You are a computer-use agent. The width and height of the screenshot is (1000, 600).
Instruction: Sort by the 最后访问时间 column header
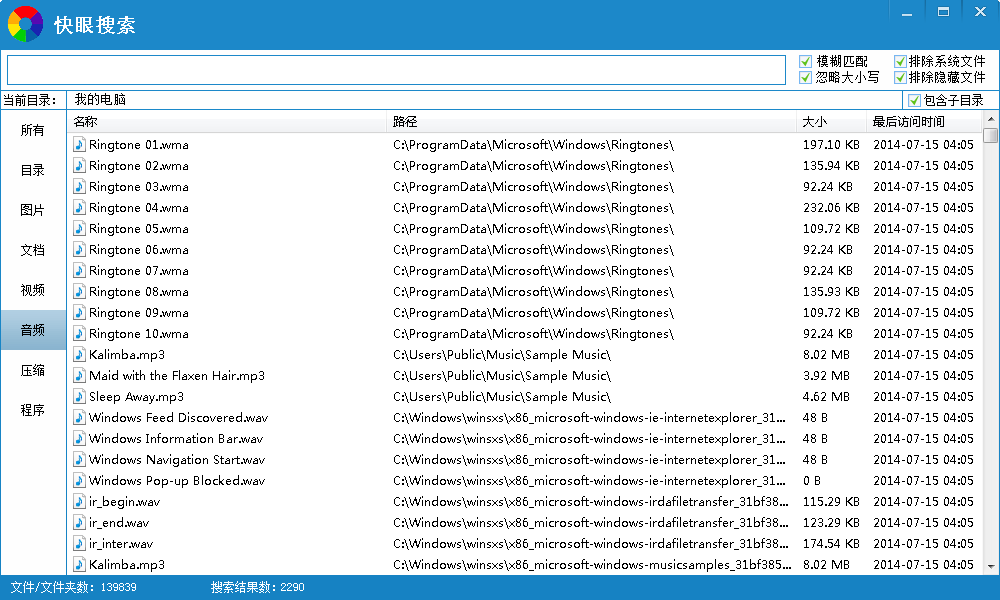(924, 121)
